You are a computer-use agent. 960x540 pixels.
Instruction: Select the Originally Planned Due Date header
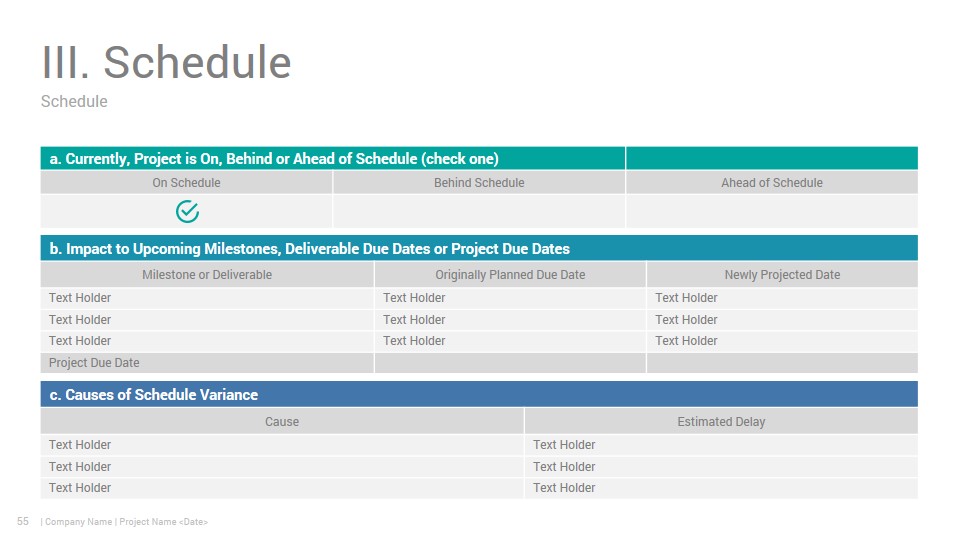pyautogui.click(x=510, y=274)
